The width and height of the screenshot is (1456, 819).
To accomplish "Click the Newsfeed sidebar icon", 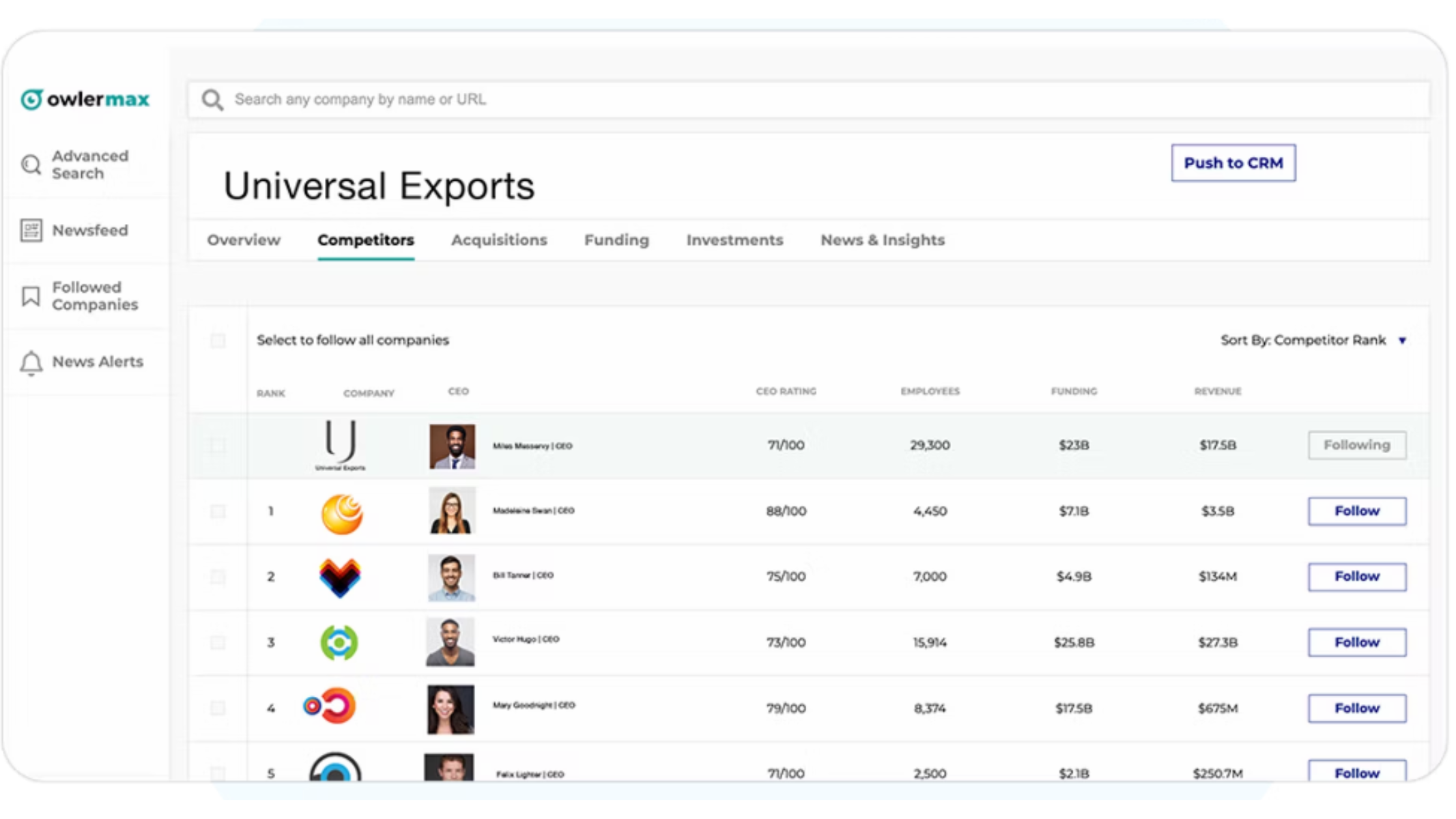I will tap(31, 231).
